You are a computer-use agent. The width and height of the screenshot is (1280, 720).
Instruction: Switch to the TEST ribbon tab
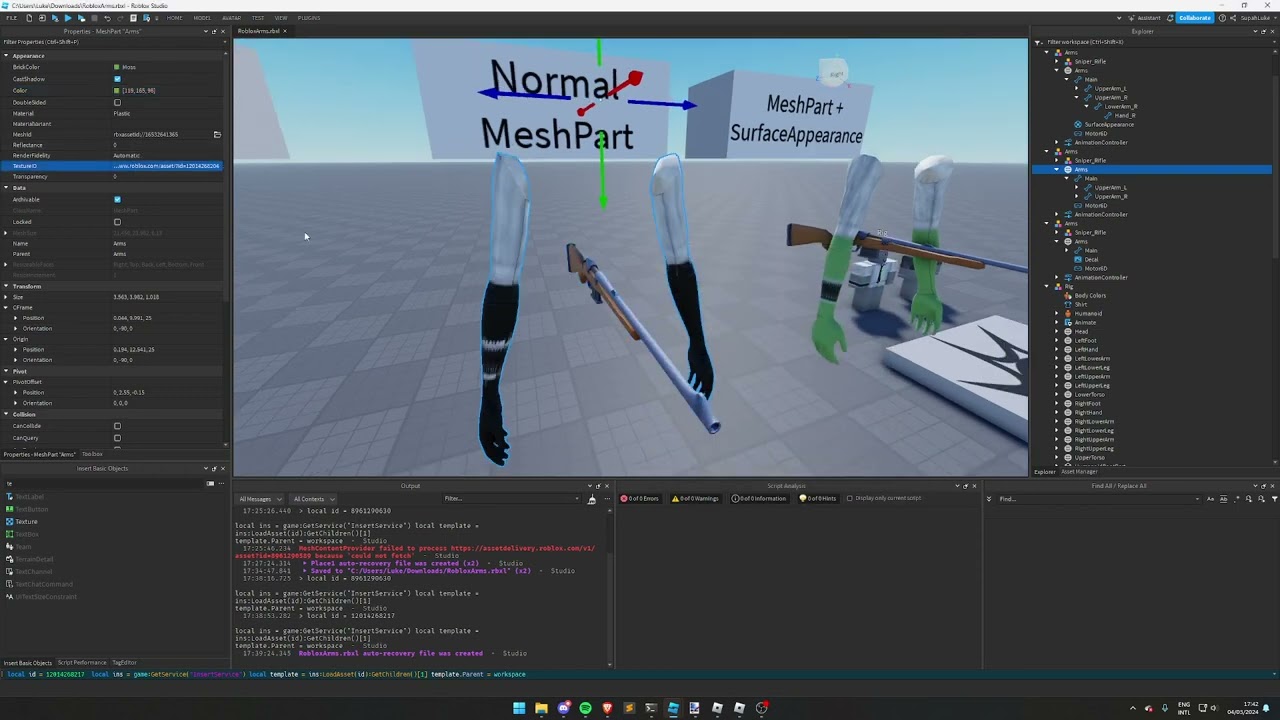click(x=258, y=18)
